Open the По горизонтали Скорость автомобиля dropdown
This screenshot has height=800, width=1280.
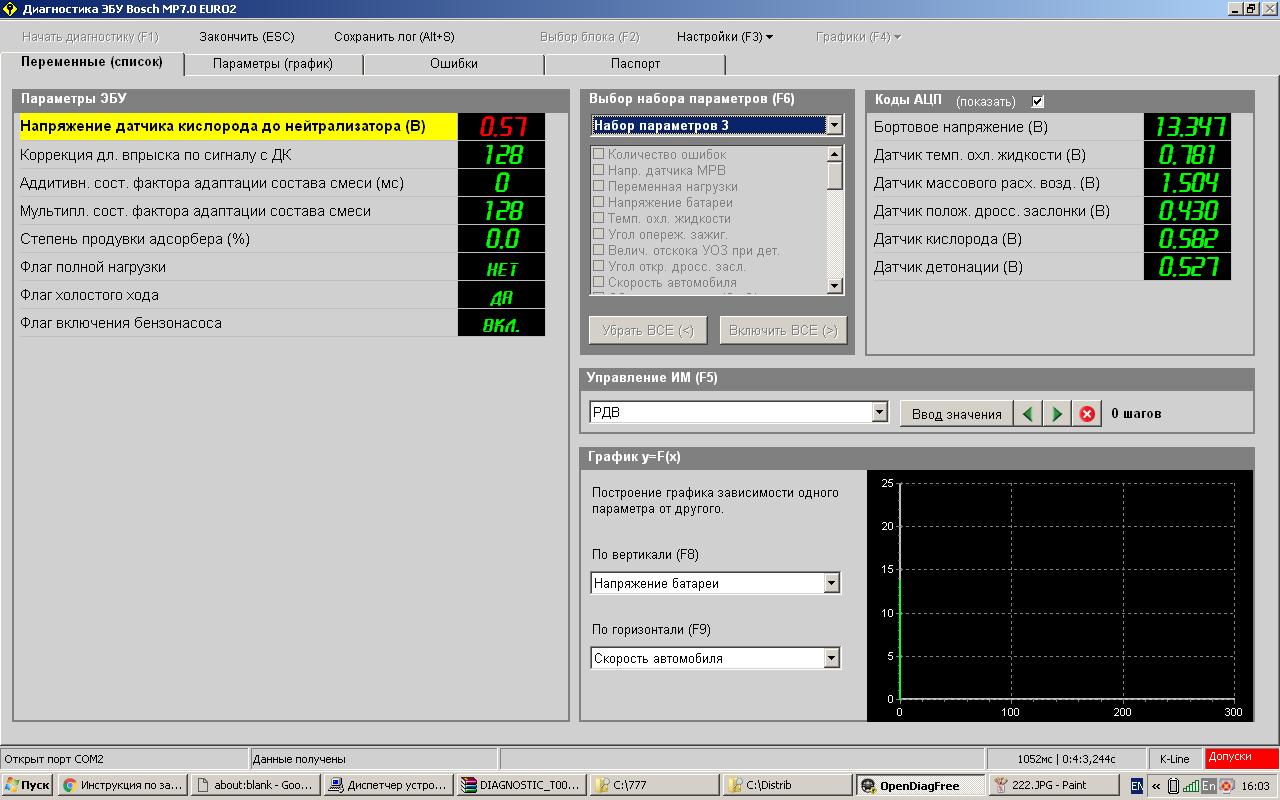point(831,658)
